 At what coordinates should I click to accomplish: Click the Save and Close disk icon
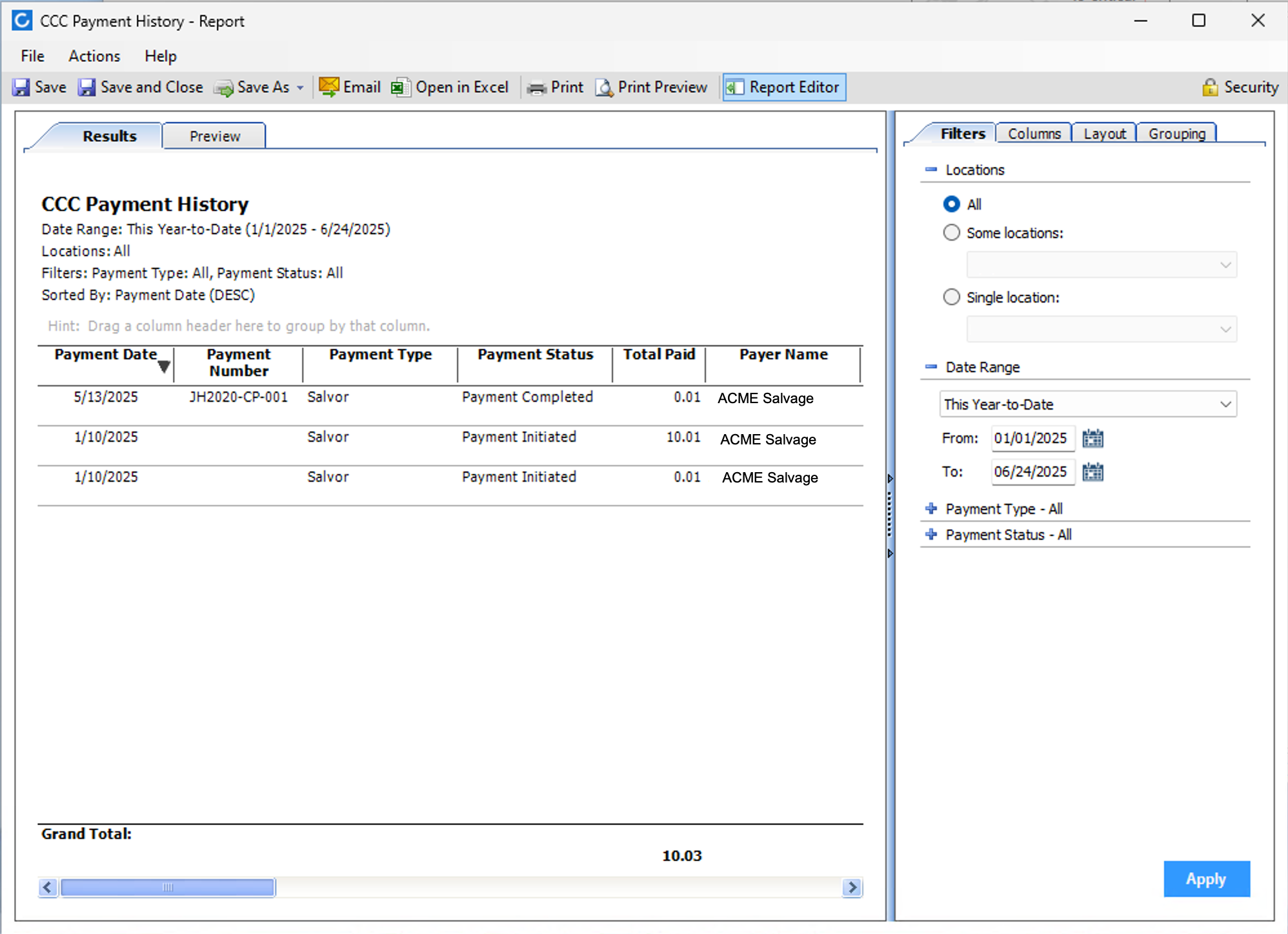point(87,87)
